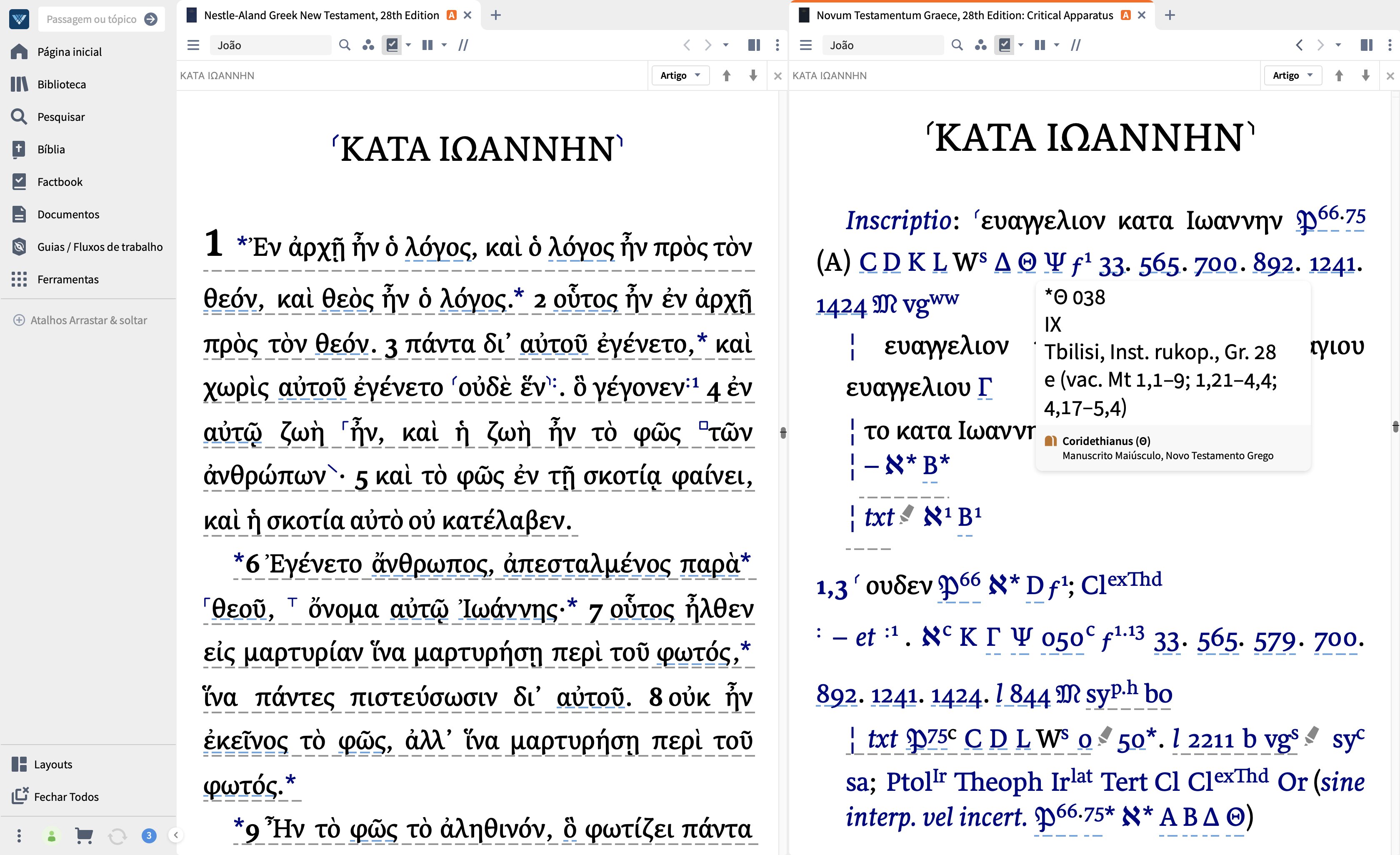Toggle left panel reading plan checkbox icon
This screenshot has height=855, width=1400.
(x=392, y=44)
